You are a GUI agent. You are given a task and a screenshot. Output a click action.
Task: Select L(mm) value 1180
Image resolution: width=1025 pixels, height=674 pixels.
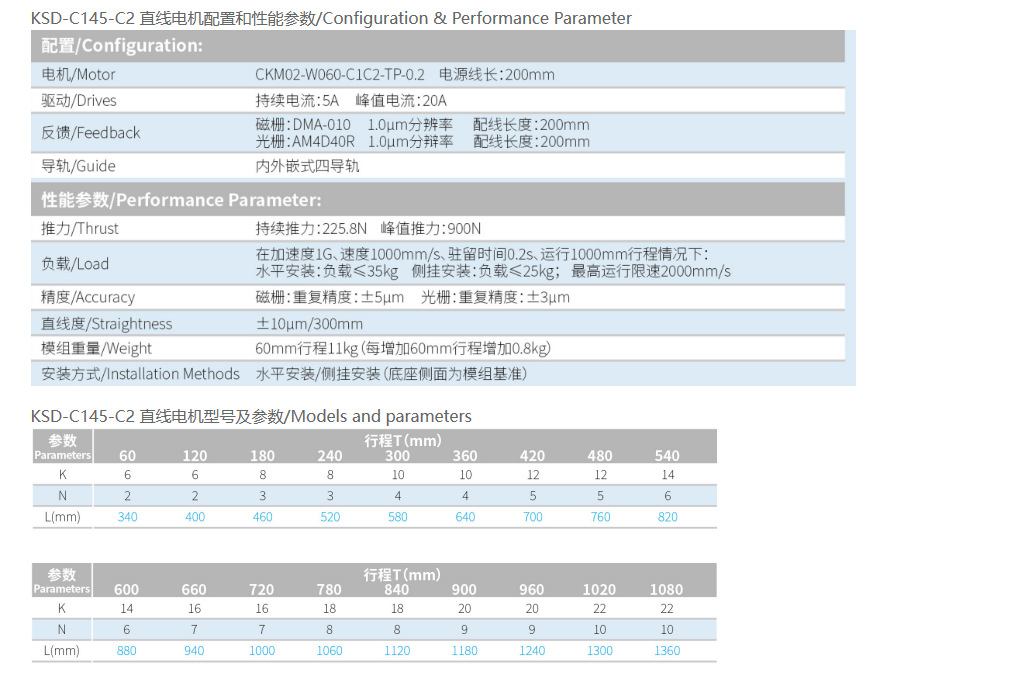click(x=465, y=651)
